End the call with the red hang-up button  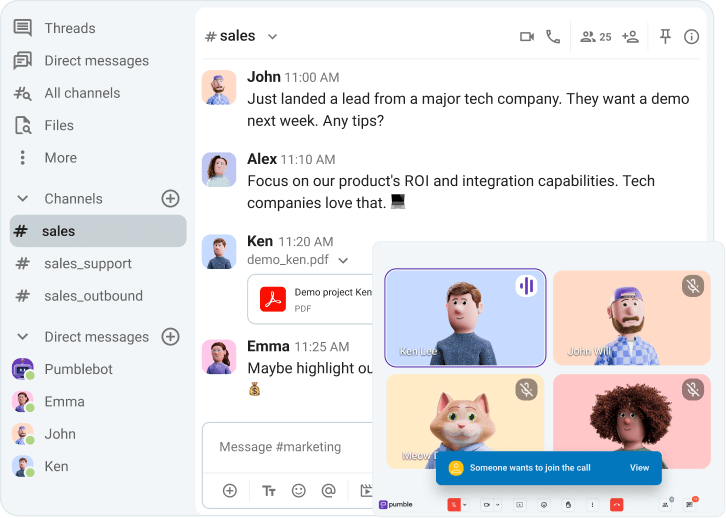coord(617,505)
